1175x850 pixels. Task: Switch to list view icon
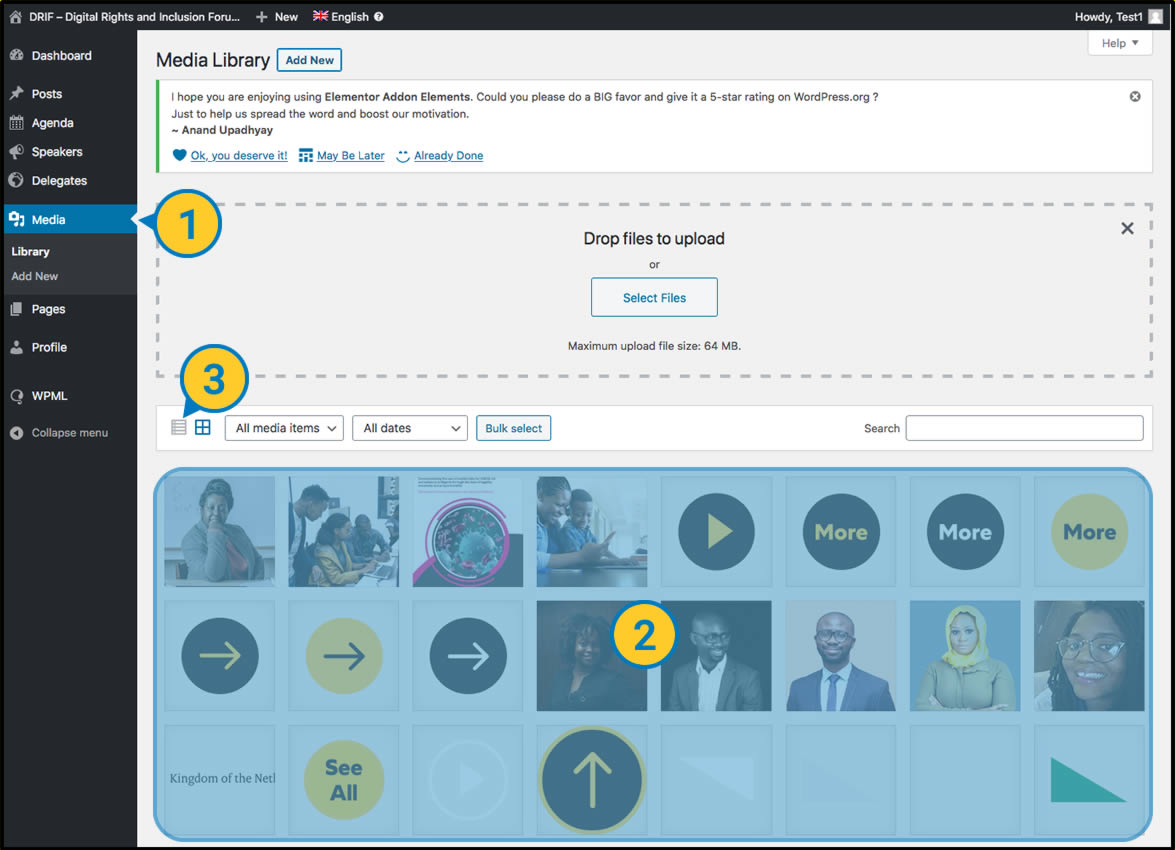(x=179, y=428)
